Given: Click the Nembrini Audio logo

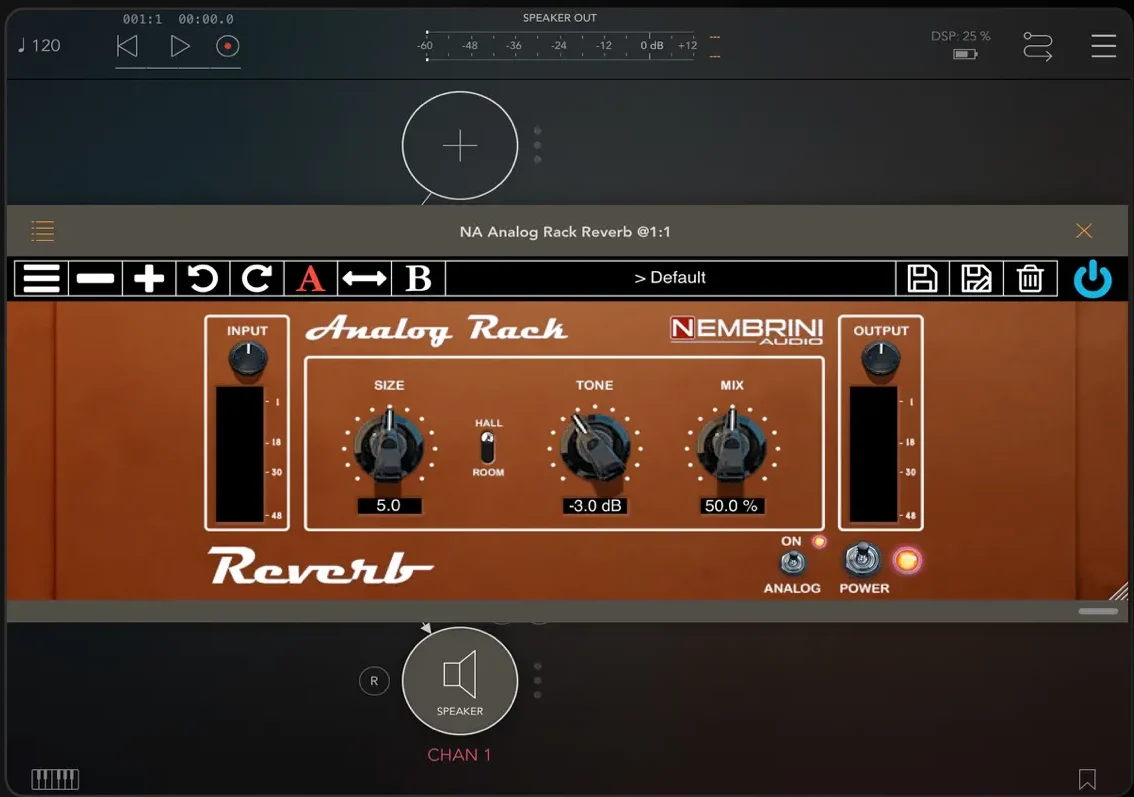Looking at the screenshot, I should 746,331.
